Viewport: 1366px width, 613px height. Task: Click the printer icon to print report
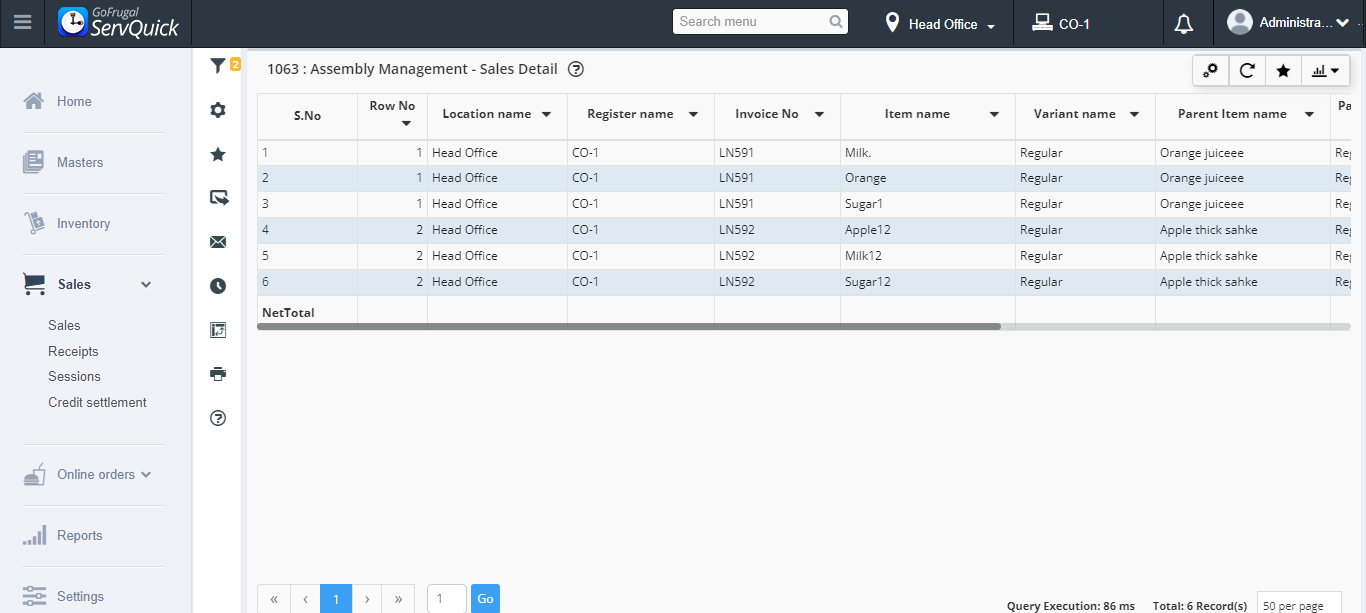point(218,374)
